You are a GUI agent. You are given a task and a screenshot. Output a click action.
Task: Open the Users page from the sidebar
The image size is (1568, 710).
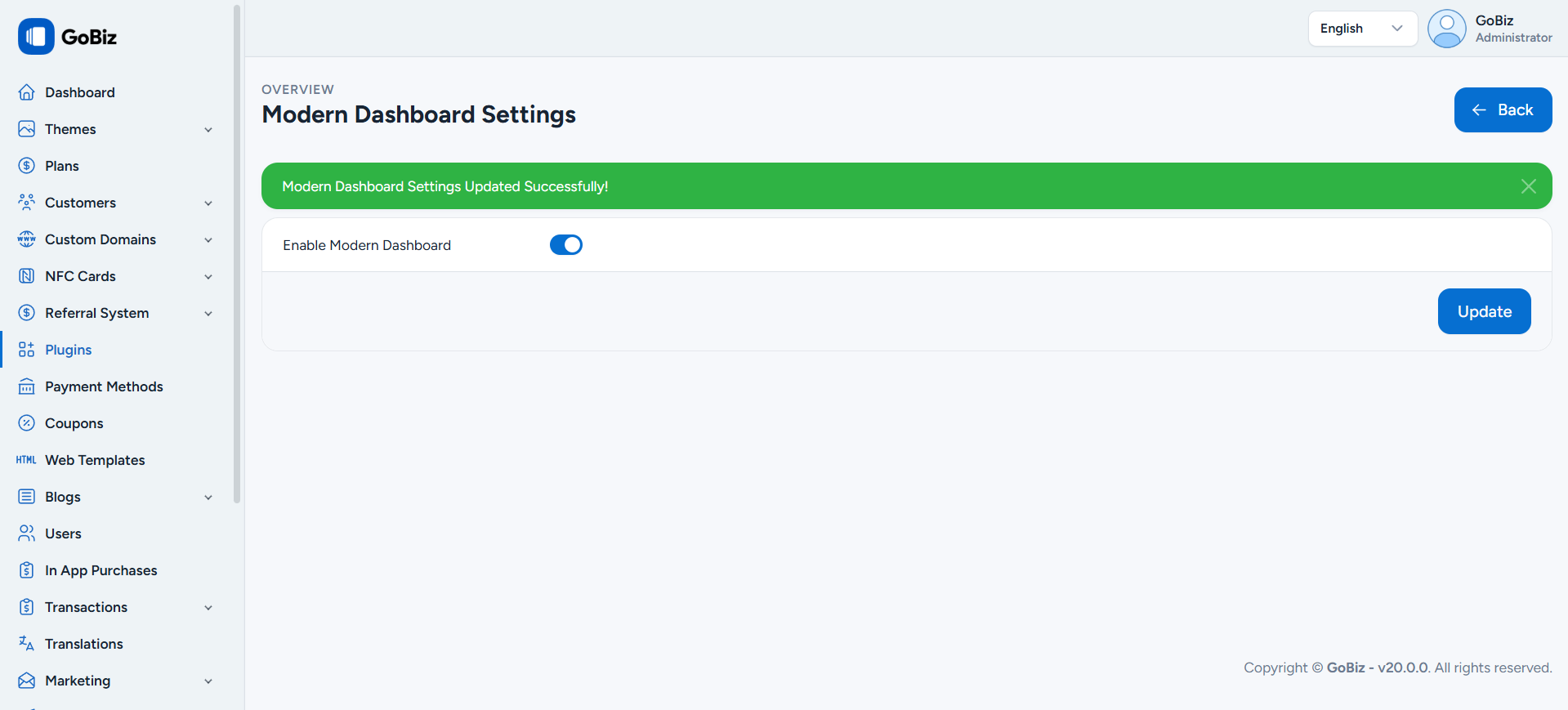click(x=63, y=534)
